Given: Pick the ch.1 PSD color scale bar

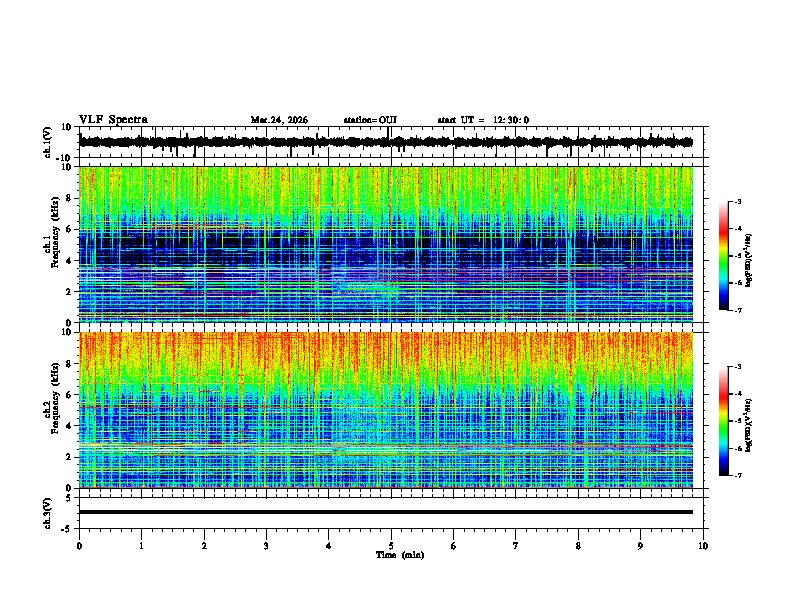Looking at the screenshot, I should 724,256.
